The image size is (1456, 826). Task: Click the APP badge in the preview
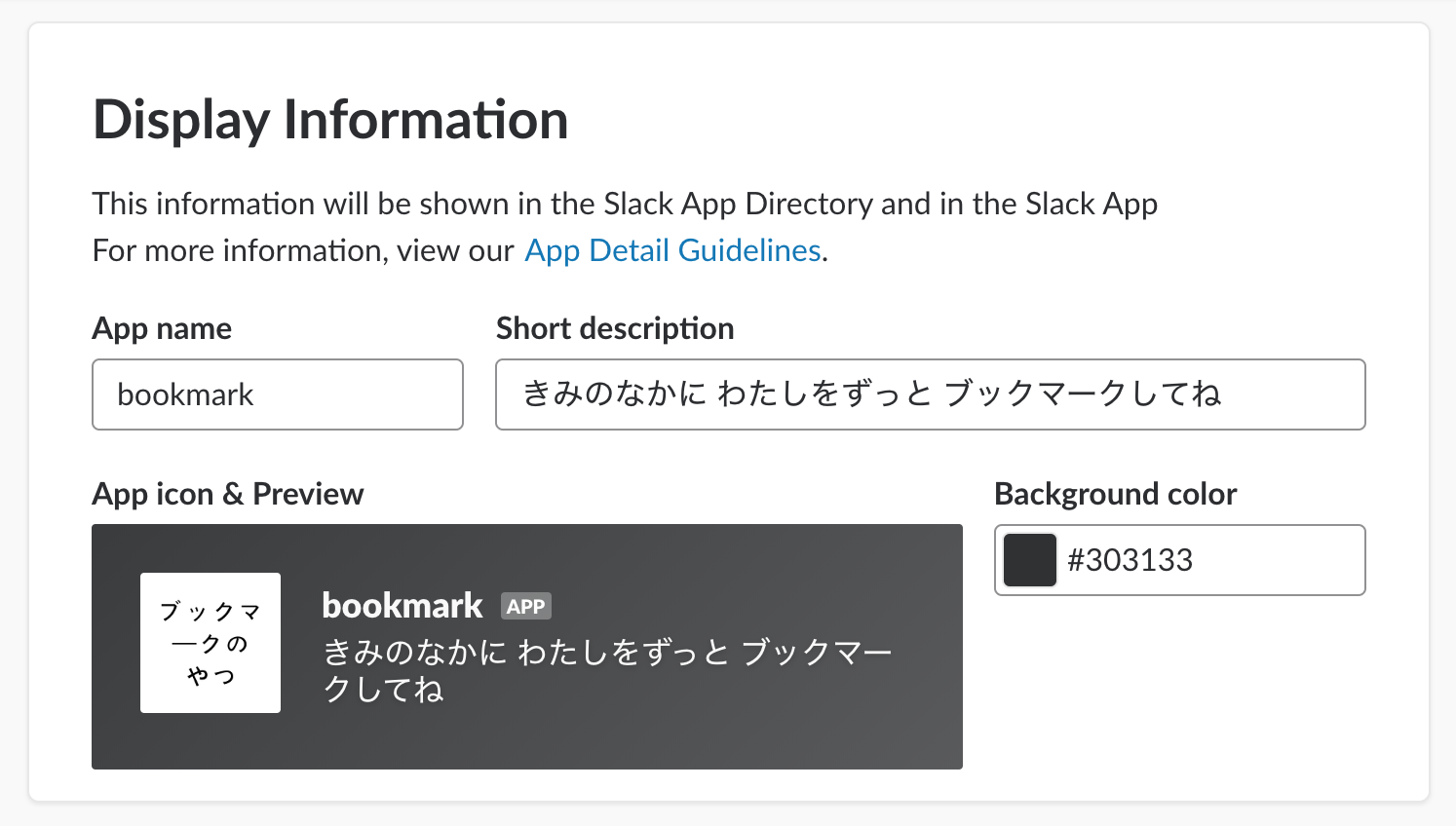[526, 606]
